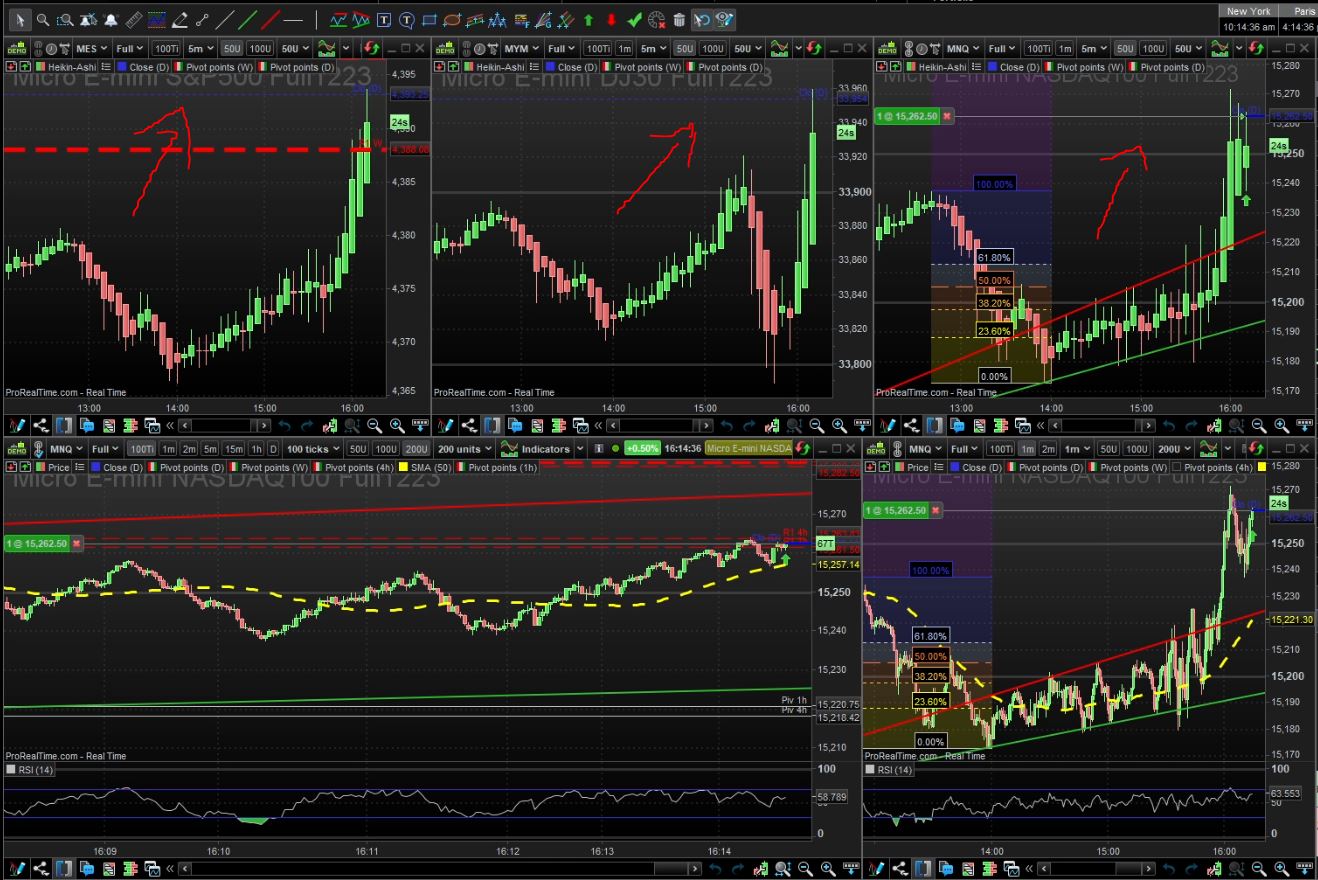Click the red down arrow tool
Screen dimensions: 1318x880
tap(611, 19)
